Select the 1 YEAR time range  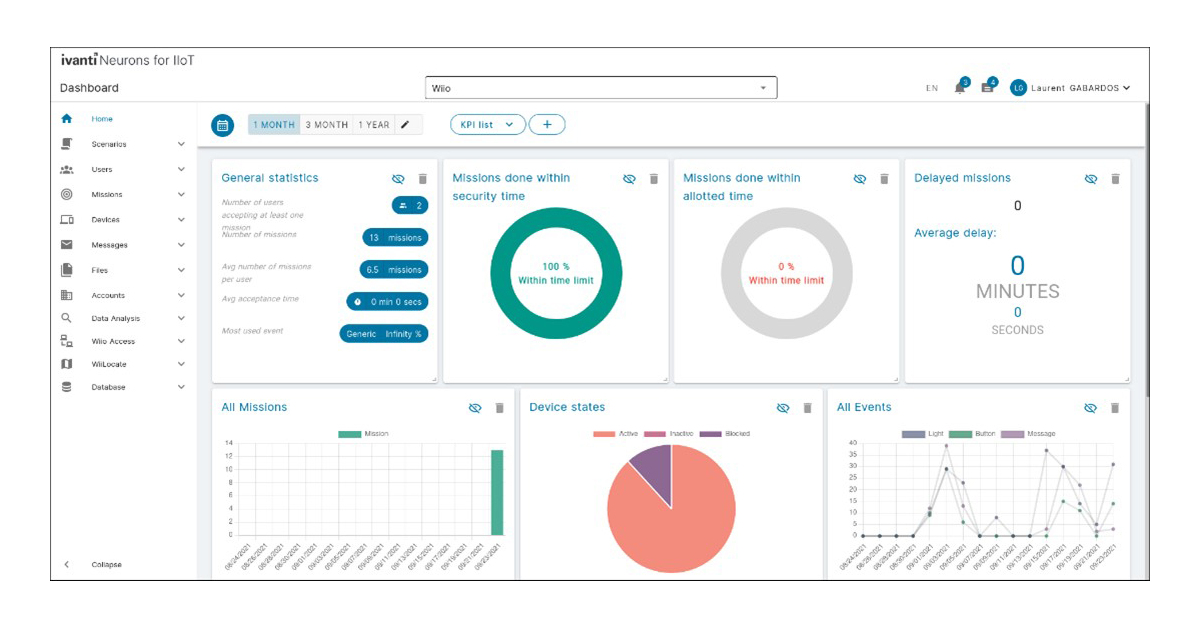(376, 124)
